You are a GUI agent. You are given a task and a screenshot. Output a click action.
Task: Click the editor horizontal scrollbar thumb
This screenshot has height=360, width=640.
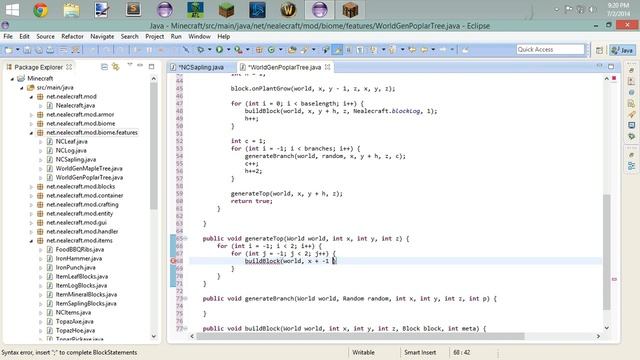[x=360, y=336]
